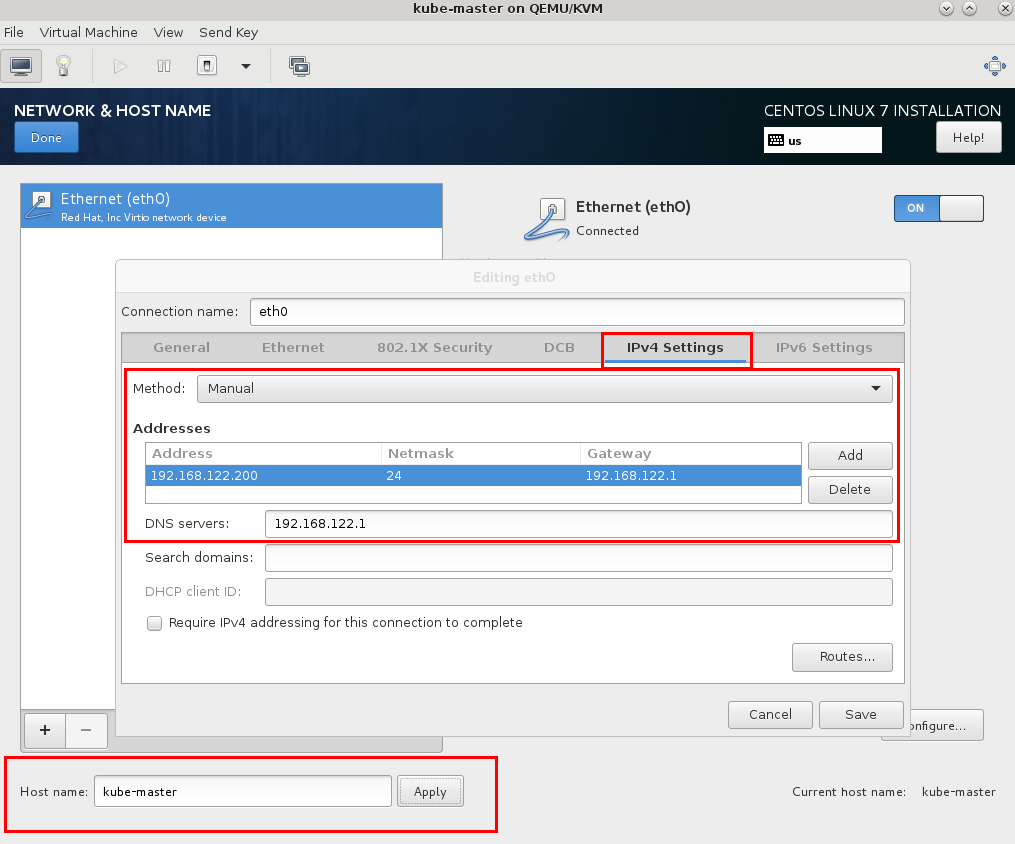Open the Virtual Machine menu

pyautogui.click(x=88, y=32)
